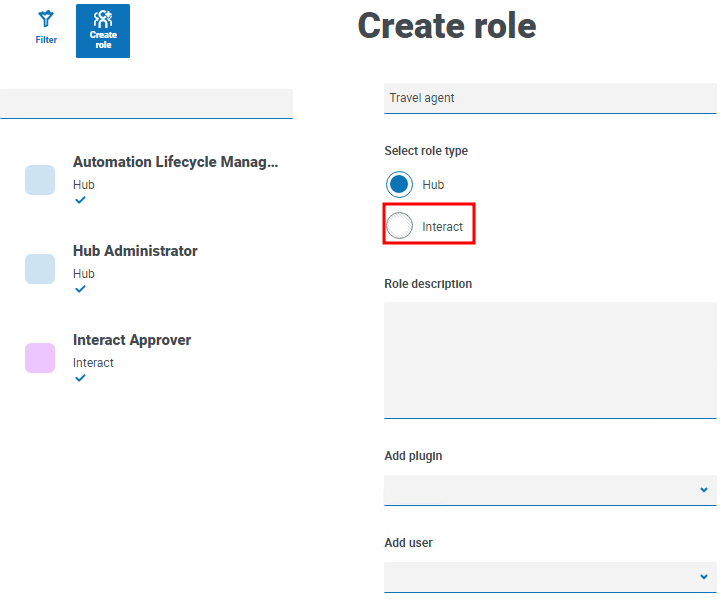This screenshot has width=725, height=601.
Task: Click the role name field containing Travel agent
Action: click(x=550, y=98)
